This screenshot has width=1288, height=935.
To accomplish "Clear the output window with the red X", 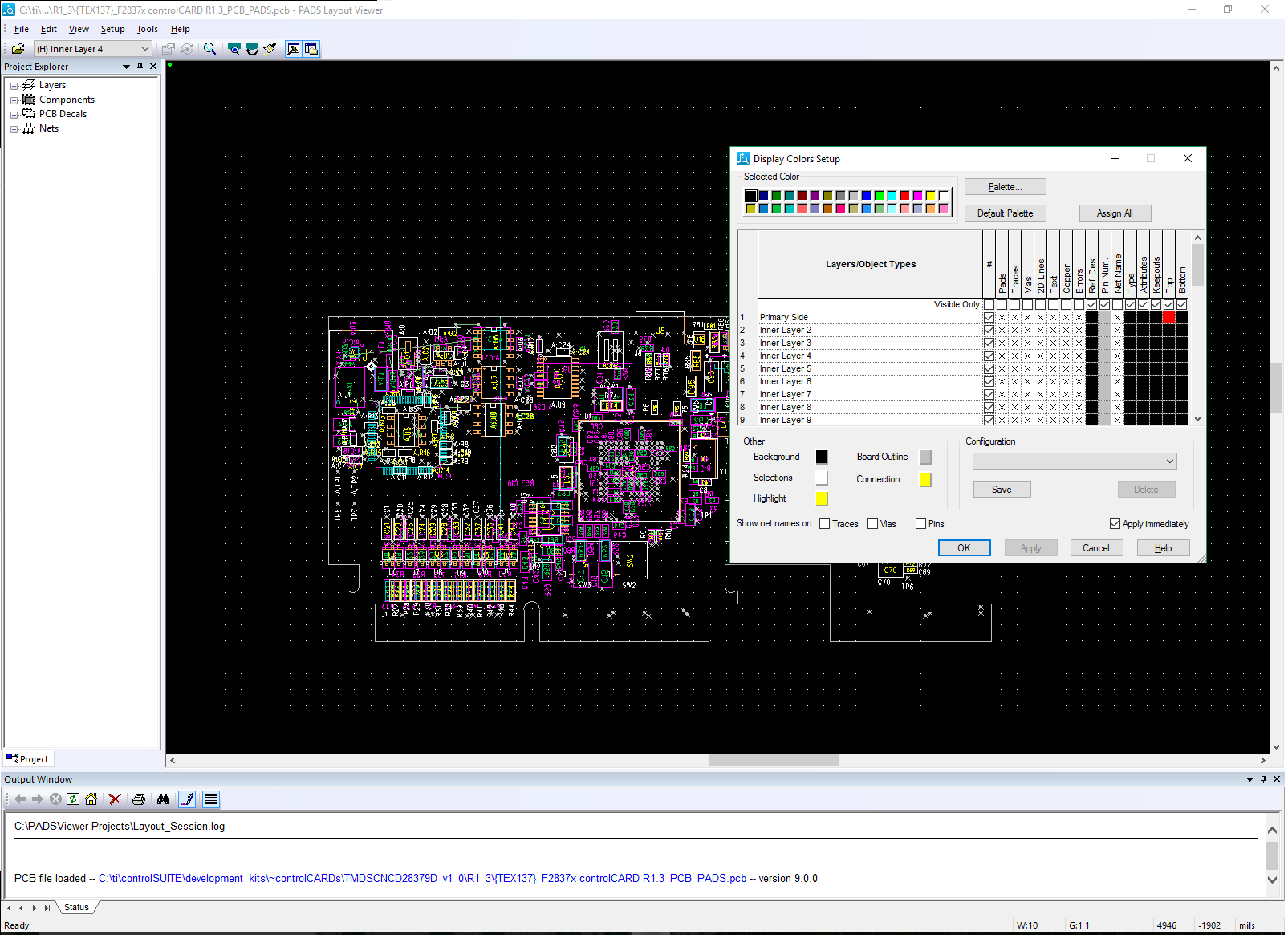I will point(115,799).
